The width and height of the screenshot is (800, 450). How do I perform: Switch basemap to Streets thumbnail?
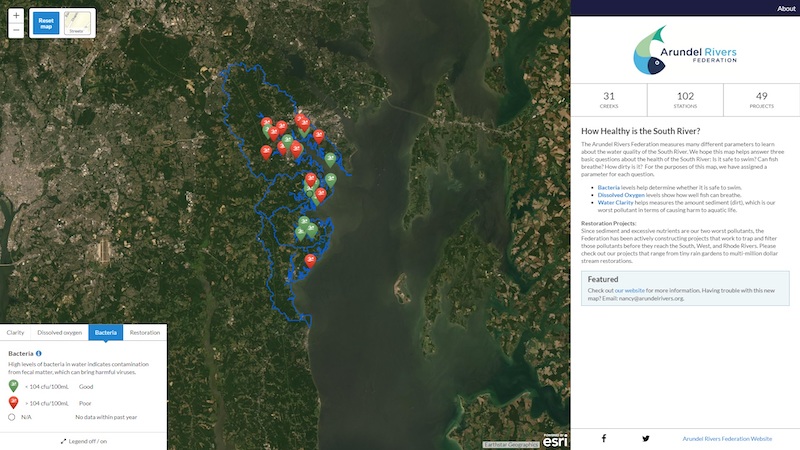pyautogui.click(x=78, y=23)
